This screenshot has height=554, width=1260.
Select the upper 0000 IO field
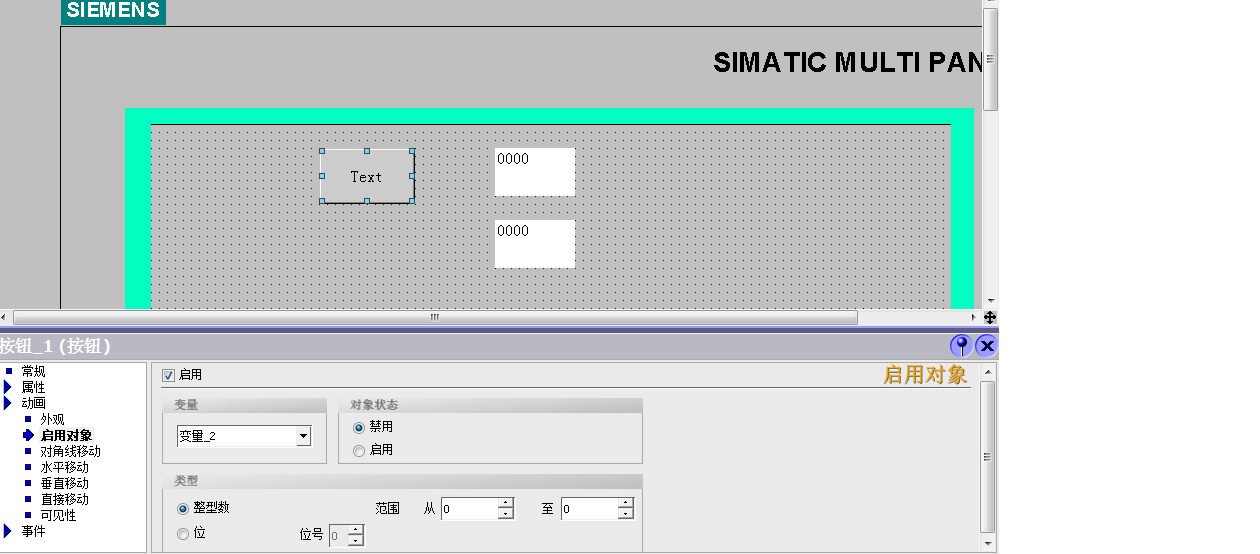click(535, 172)
